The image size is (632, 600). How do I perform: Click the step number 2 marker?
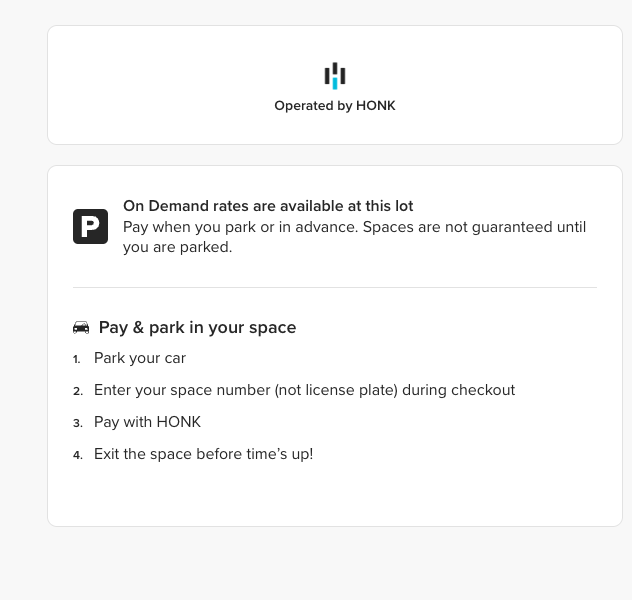(77, 391)
